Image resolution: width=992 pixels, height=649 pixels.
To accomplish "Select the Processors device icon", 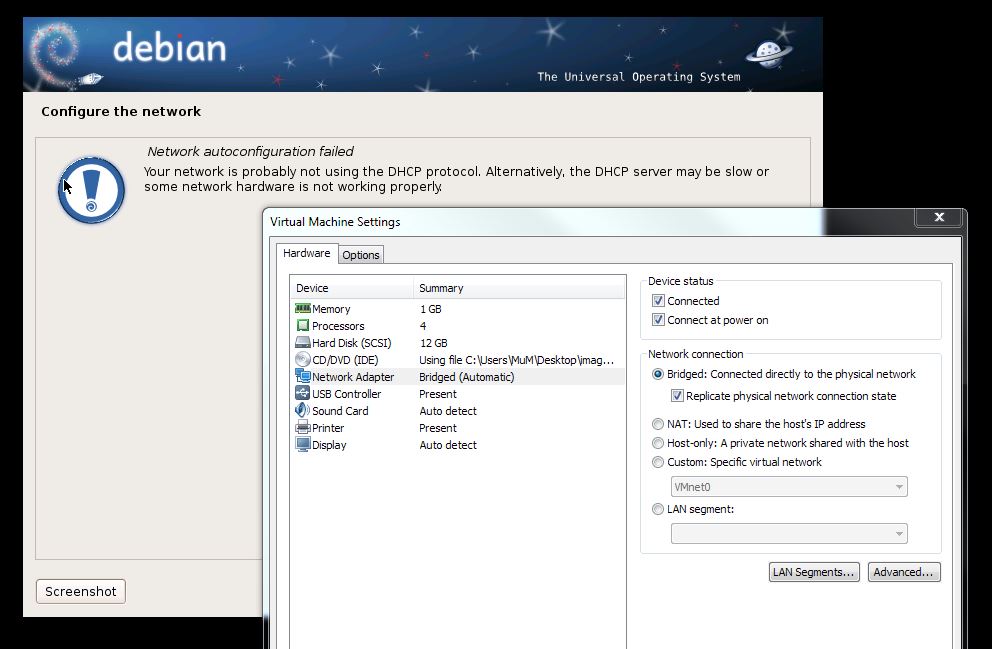I will tap(302, 326).
